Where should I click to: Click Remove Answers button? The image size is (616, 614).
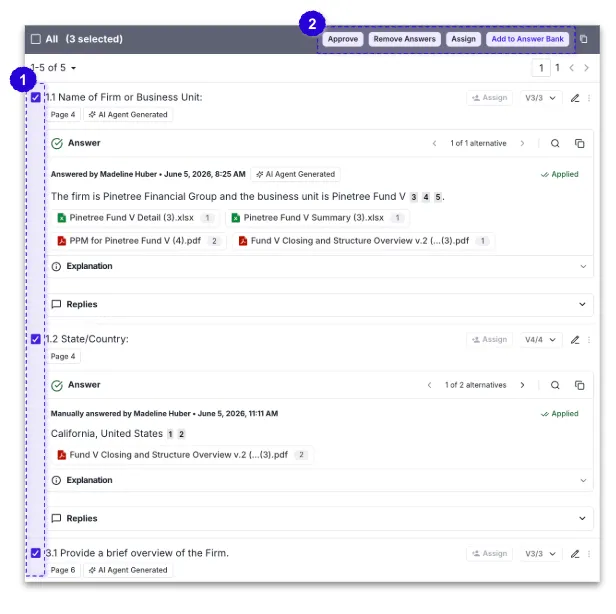click(404, 39)
